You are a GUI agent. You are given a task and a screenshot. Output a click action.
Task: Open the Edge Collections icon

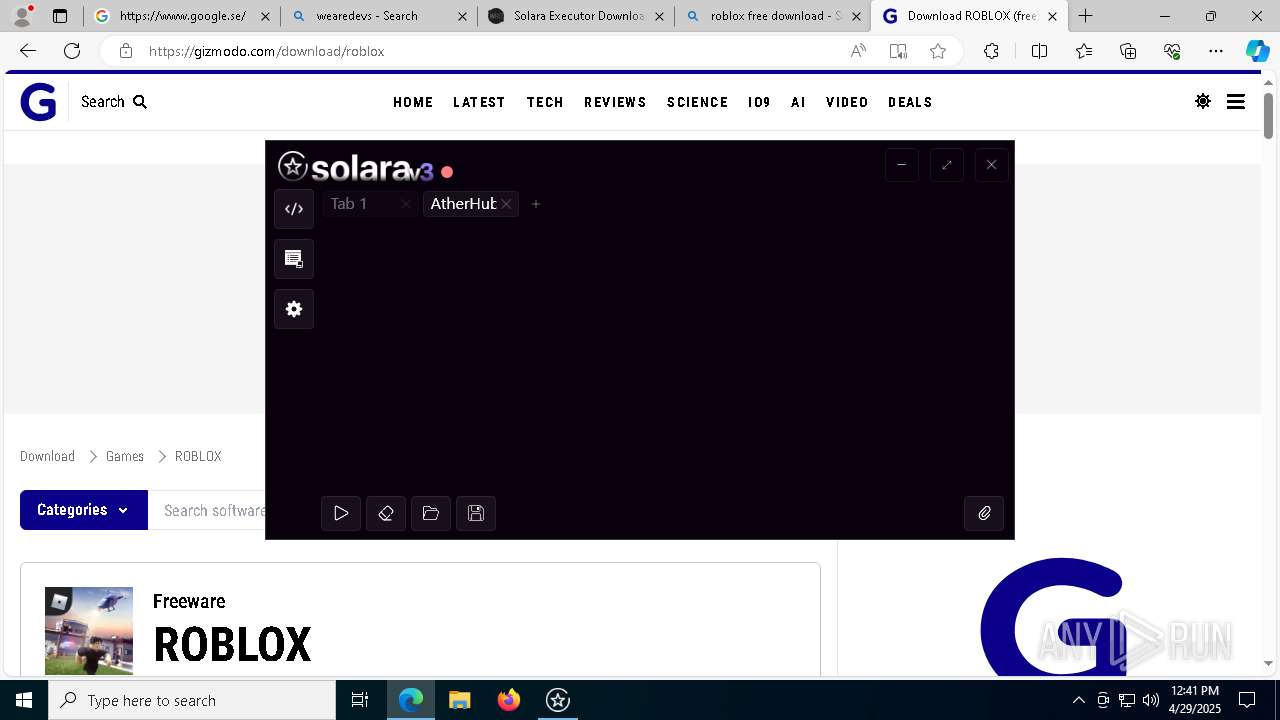click(x=1128, y=51)
